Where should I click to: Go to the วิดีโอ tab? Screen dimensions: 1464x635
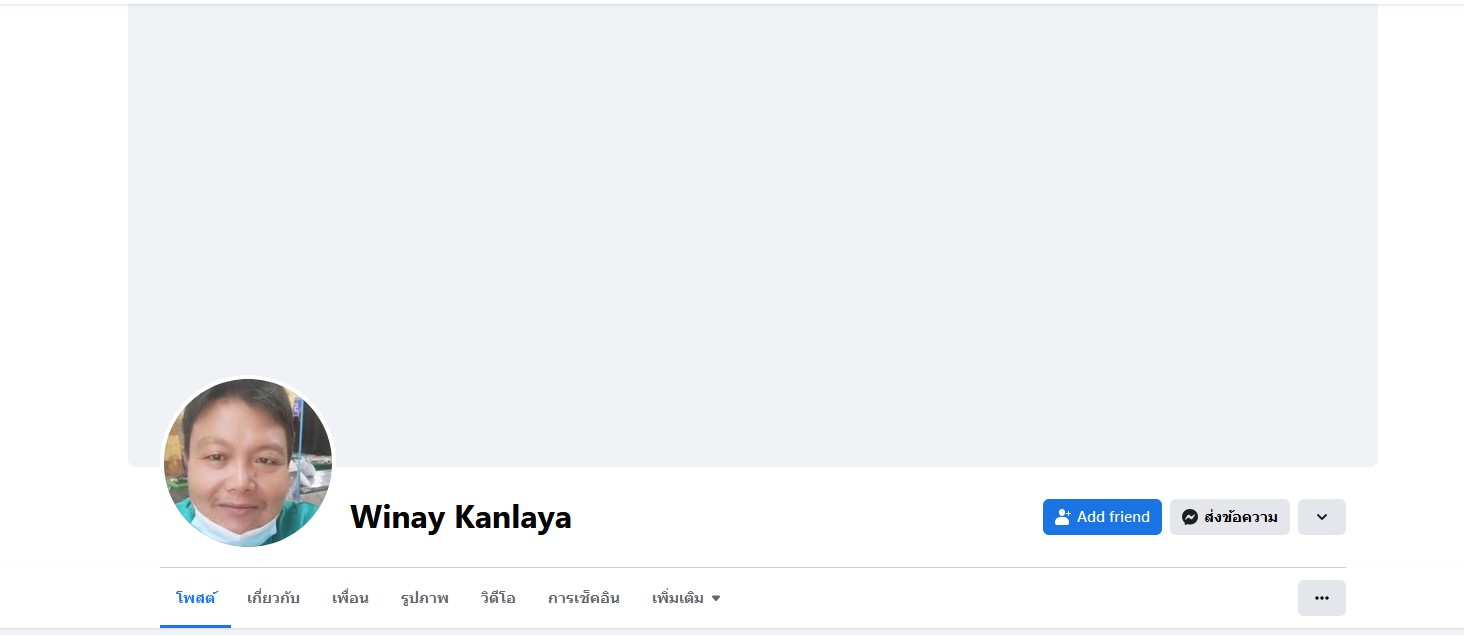coord(498,598)
